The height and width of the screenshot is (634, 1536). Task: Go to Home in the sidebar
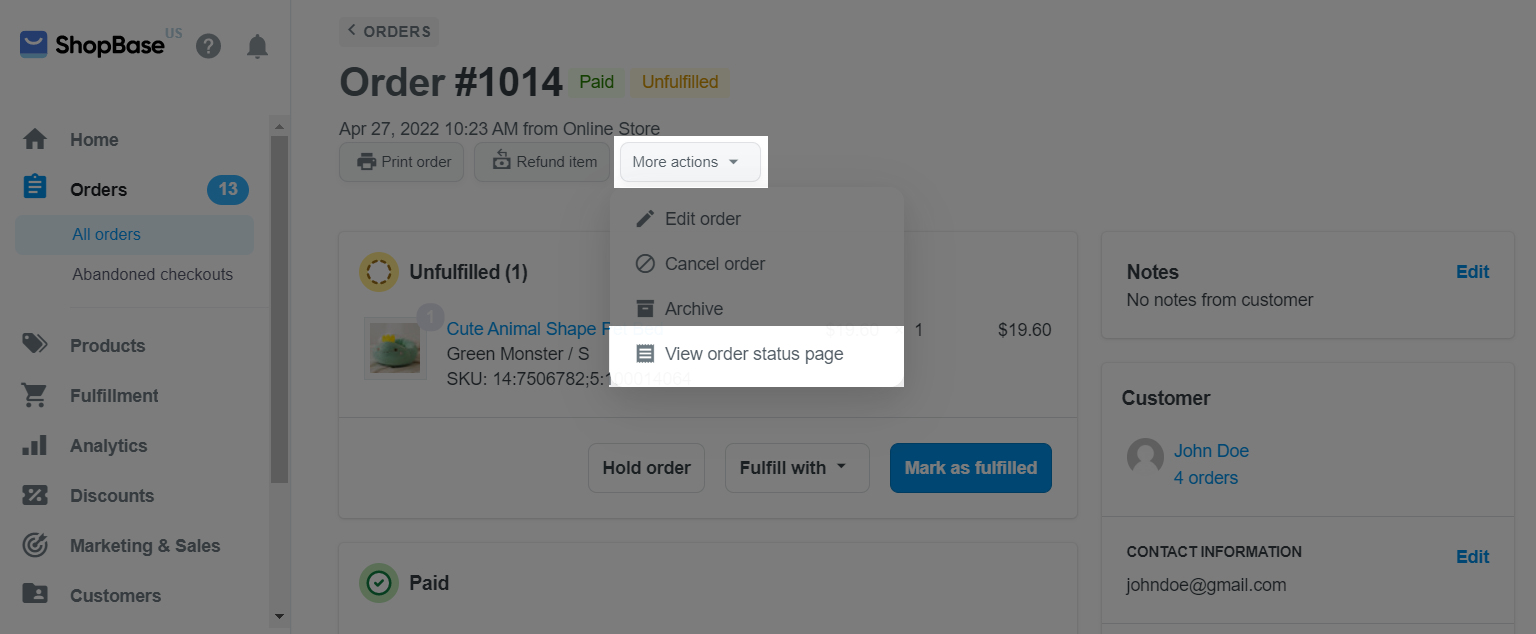click(94, 140)
